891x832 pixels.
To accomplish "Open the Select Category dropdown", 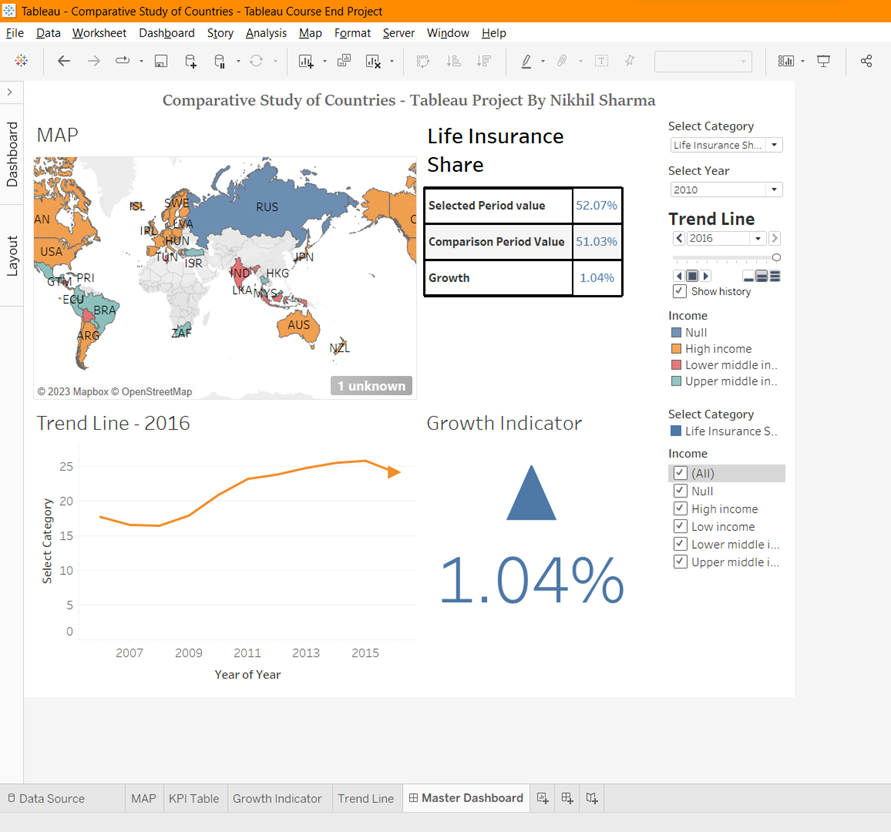I will 772,144.
